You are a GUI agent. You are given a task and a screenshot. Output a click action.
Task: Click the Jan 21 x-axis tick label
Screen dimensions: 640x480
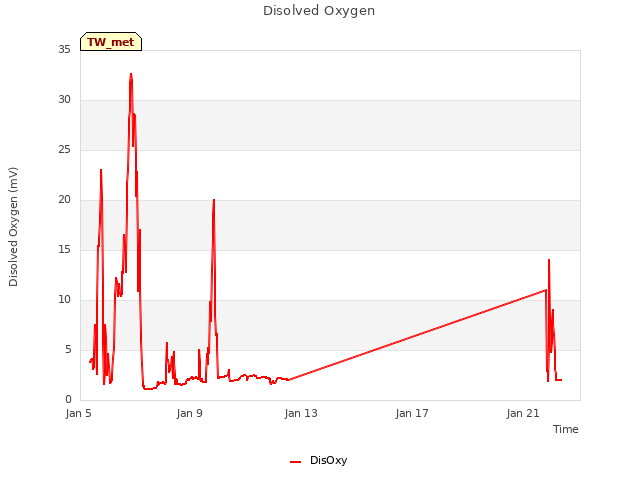[523, 413]
